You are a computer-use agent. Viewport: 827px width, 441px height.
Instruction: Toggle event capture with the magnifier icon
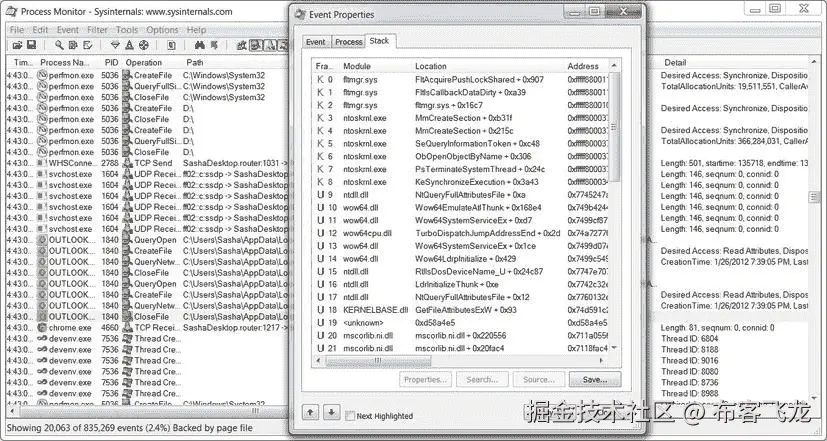click(59, 45)
